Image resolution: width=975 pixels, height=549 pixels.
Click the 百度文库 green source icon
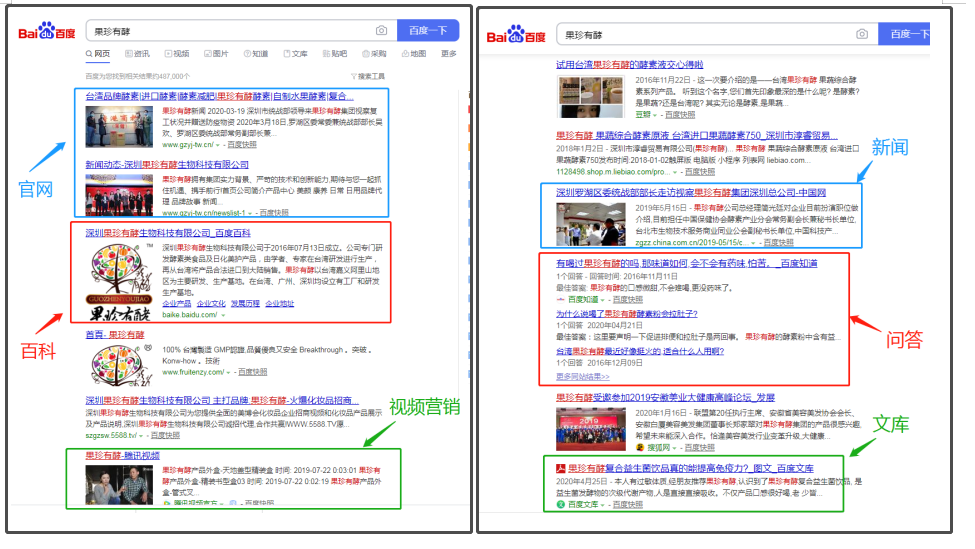pyautogui.click(x=560, y=504)
